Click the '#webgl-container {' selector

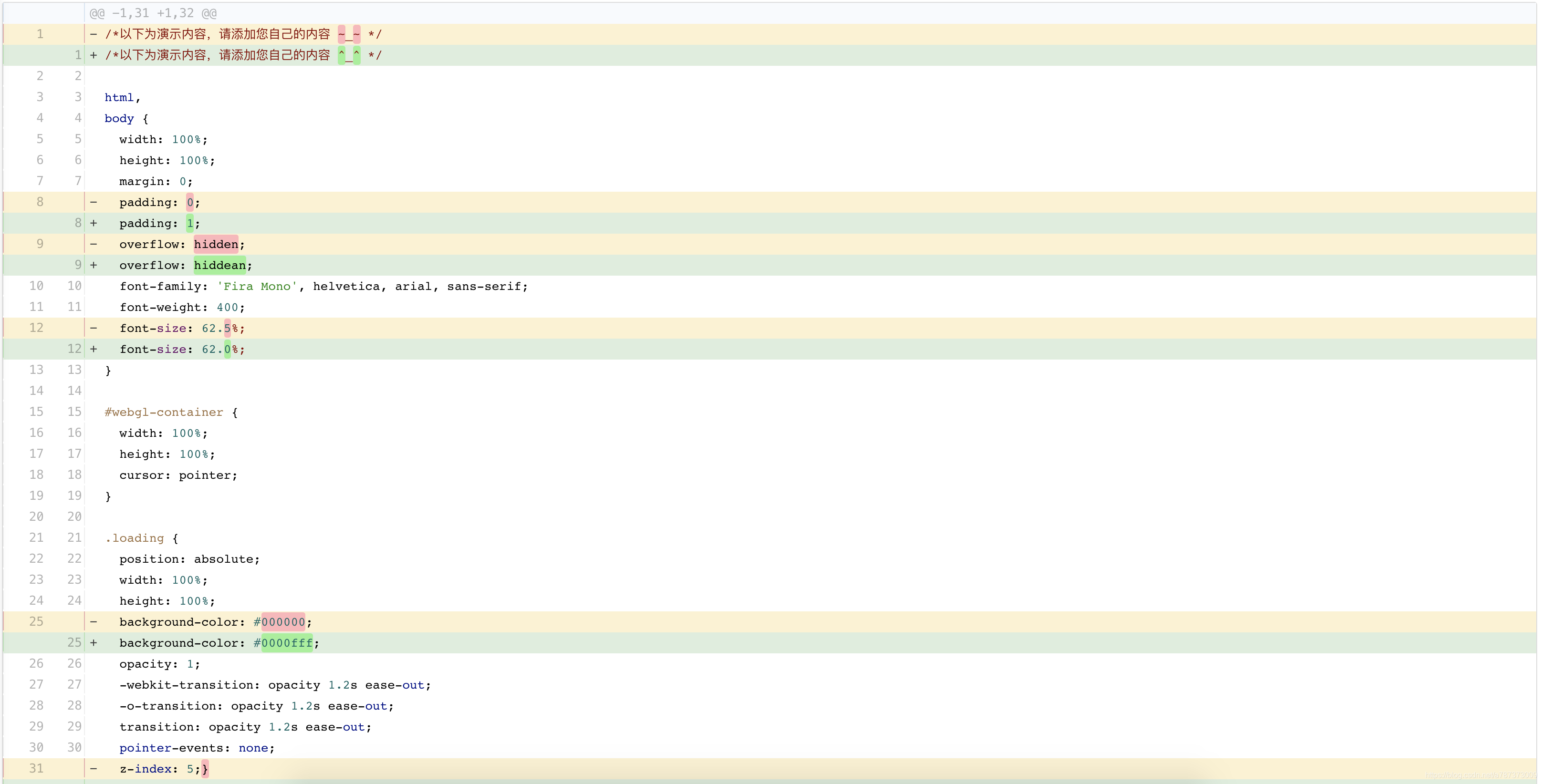click(x=171, y=413)
